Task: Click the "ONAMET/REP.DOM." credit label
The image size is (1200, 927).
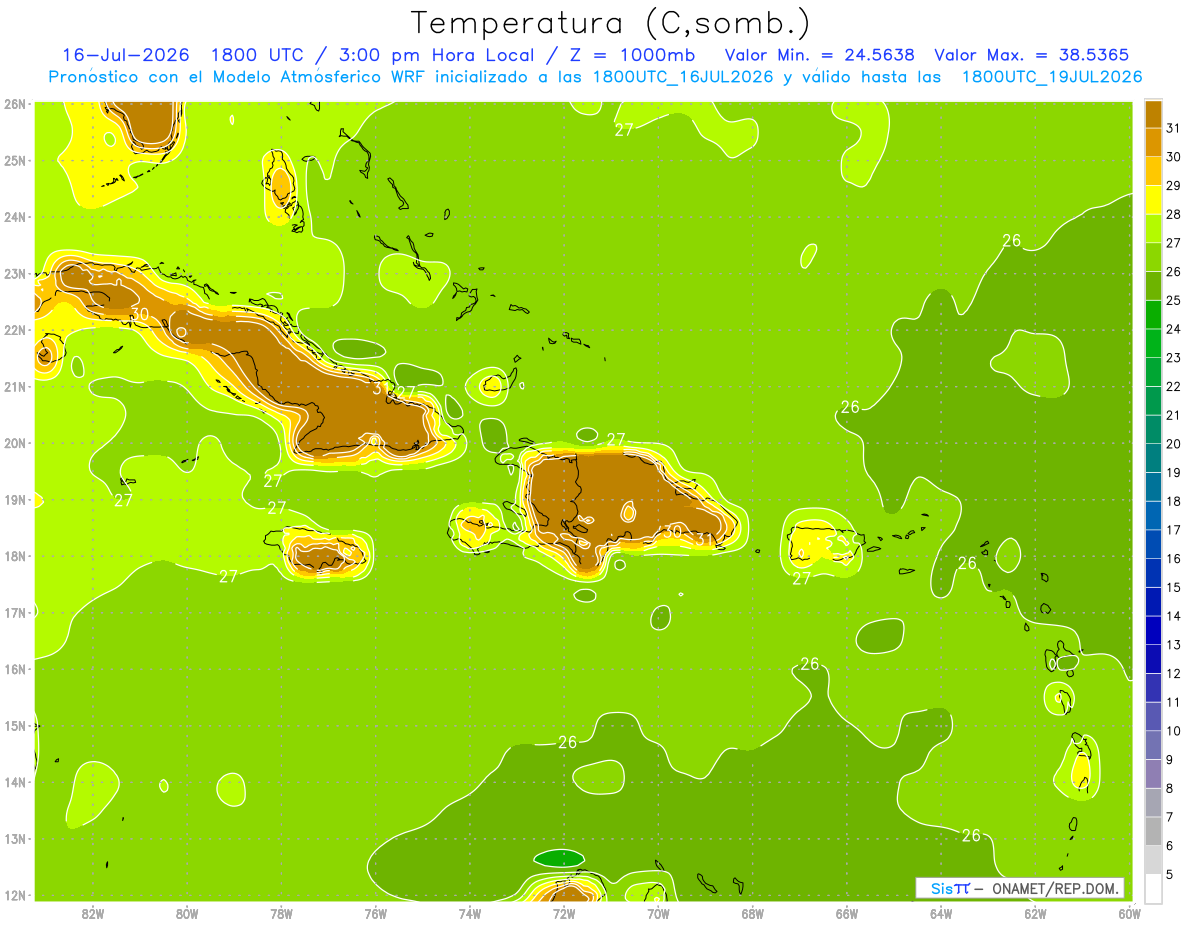Action: point(1054,888)
